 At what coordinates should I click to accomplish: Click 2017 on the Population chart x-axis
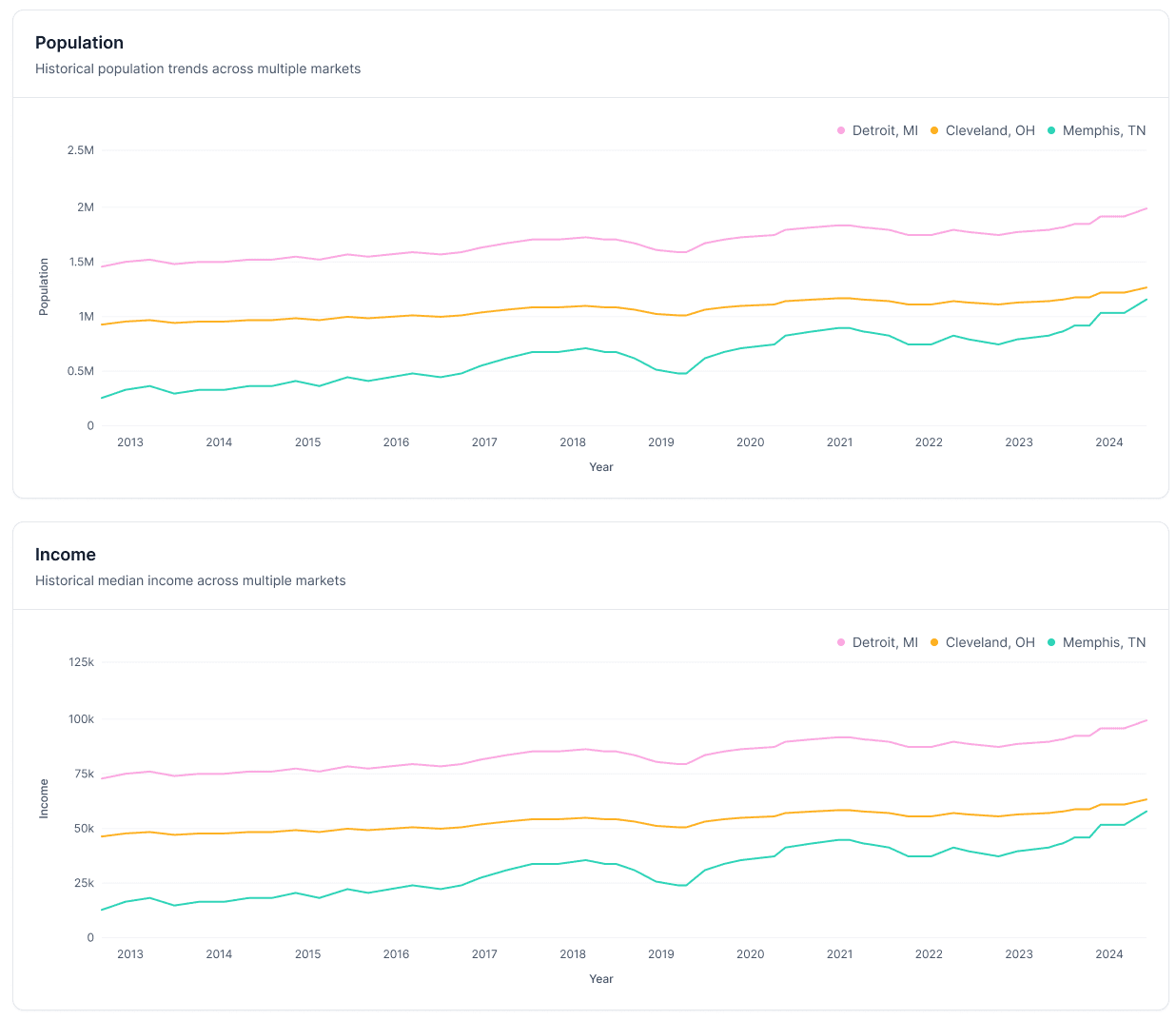484,442
